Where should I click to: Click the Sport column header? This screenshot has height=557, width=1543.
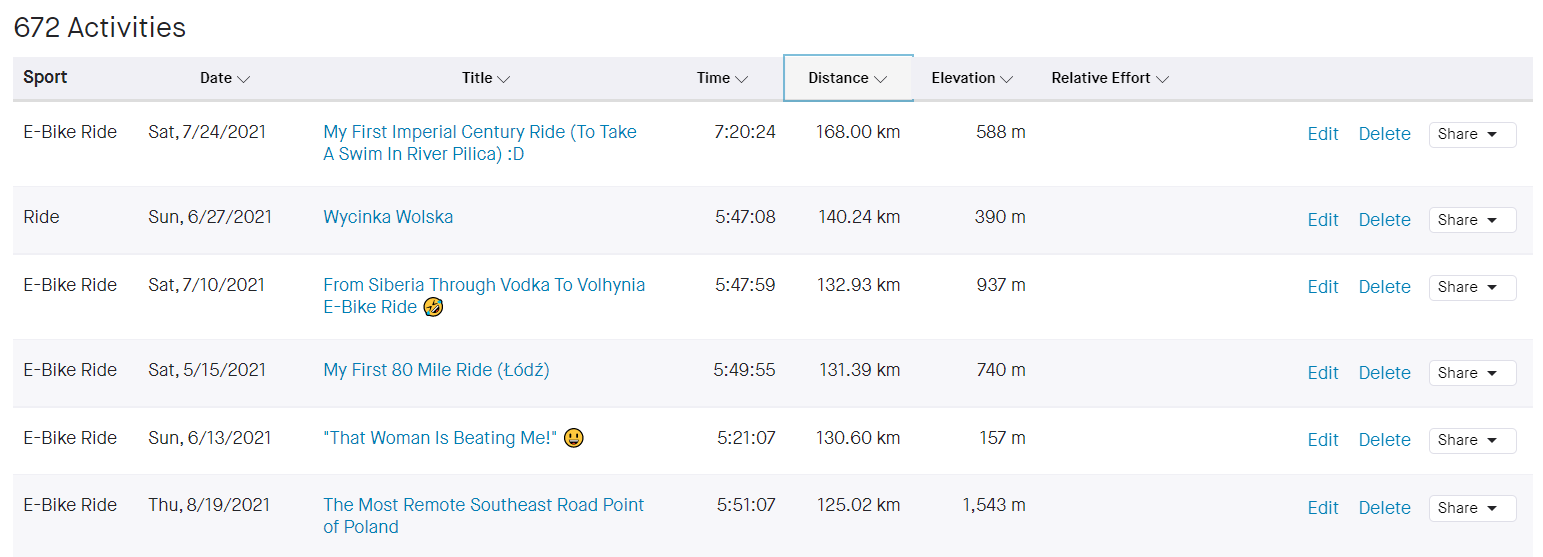pos(45,78)
